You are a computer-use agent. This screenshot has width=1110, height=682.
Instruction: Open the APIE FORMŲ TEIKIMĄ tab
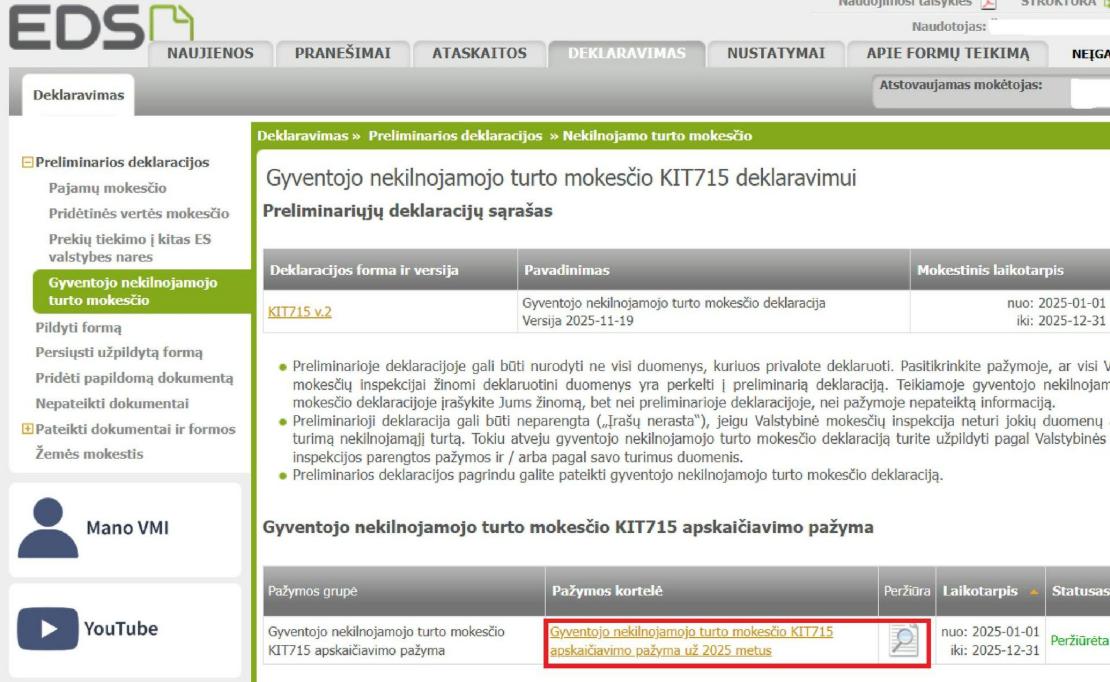coord(945,54)
